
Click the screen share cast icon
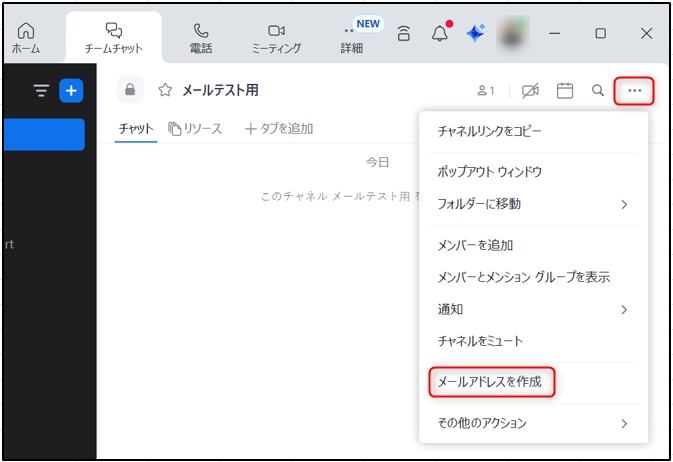[x=404, y=33]
